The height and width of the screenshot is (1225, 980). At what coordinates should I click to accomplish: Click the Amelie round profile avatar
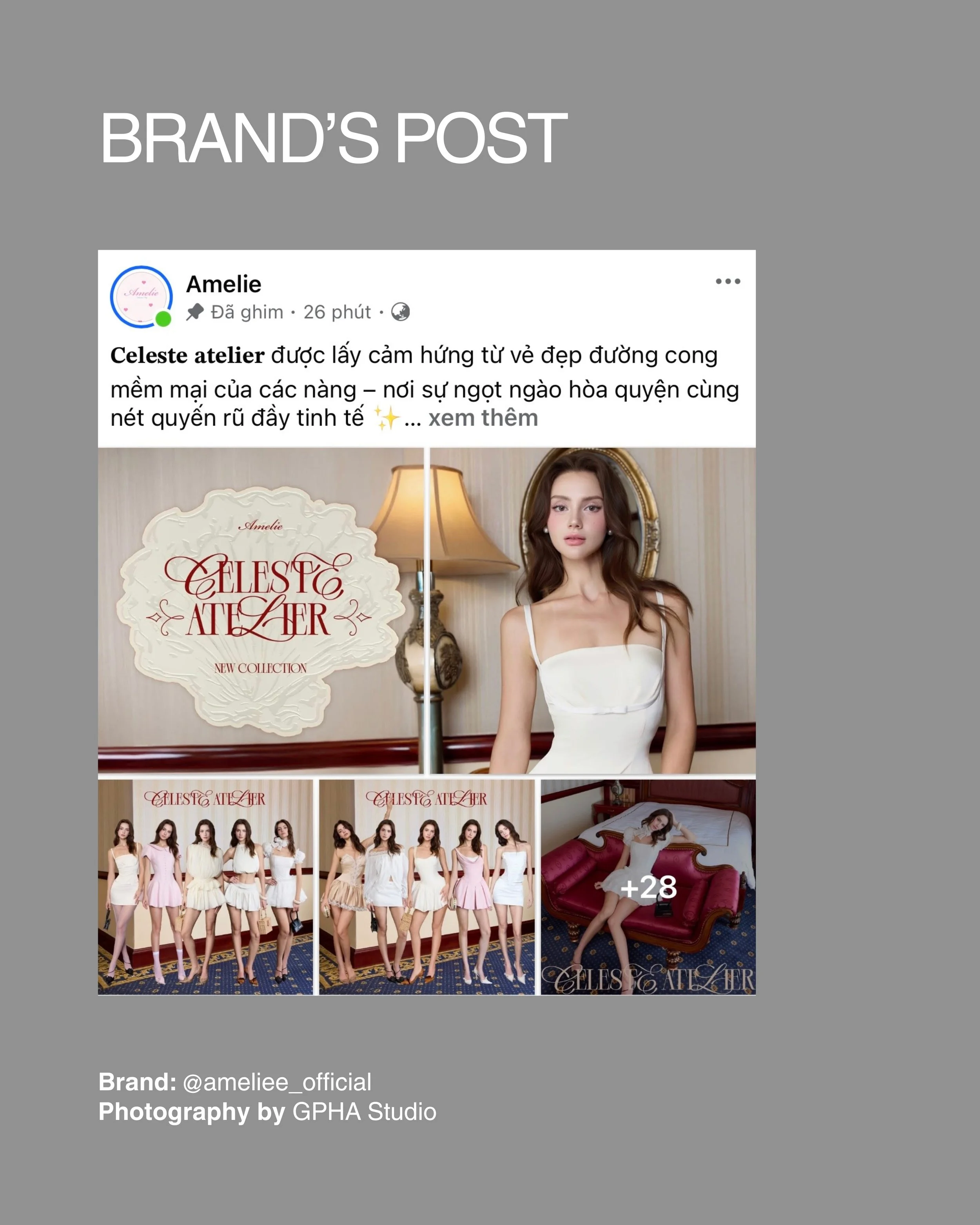[x=142, y=297]
